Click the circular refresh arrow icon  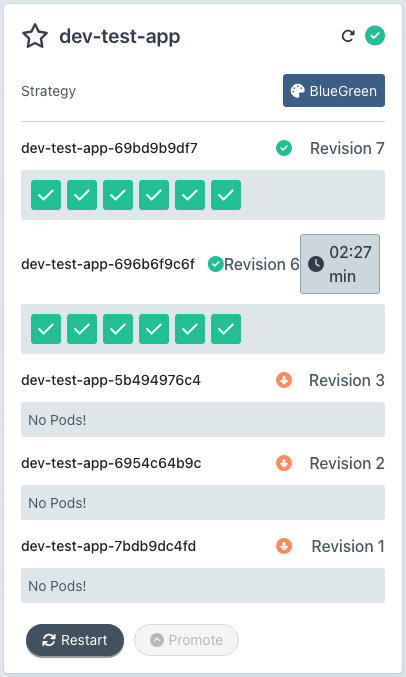click(x=348, y=36)
